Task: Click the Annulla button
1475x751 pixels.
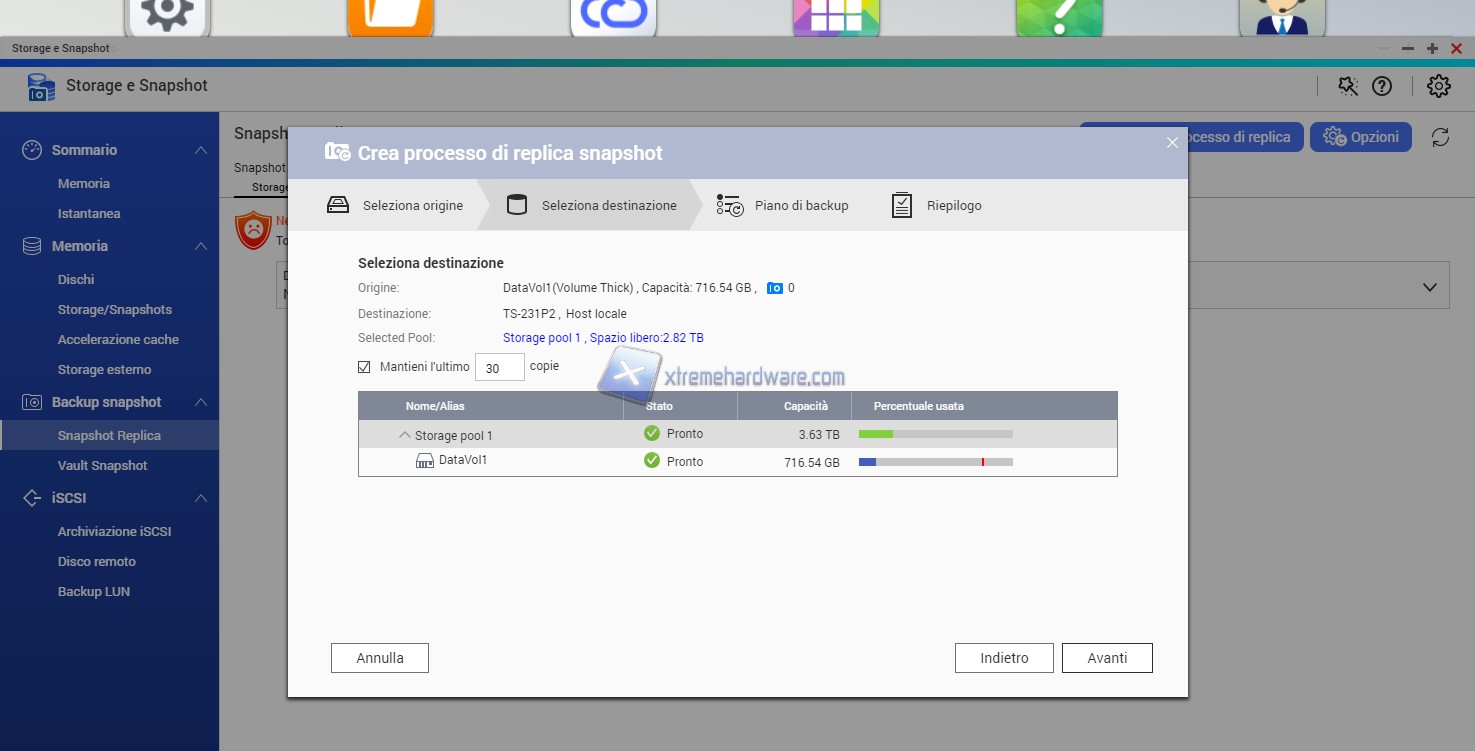Action: 380,658
